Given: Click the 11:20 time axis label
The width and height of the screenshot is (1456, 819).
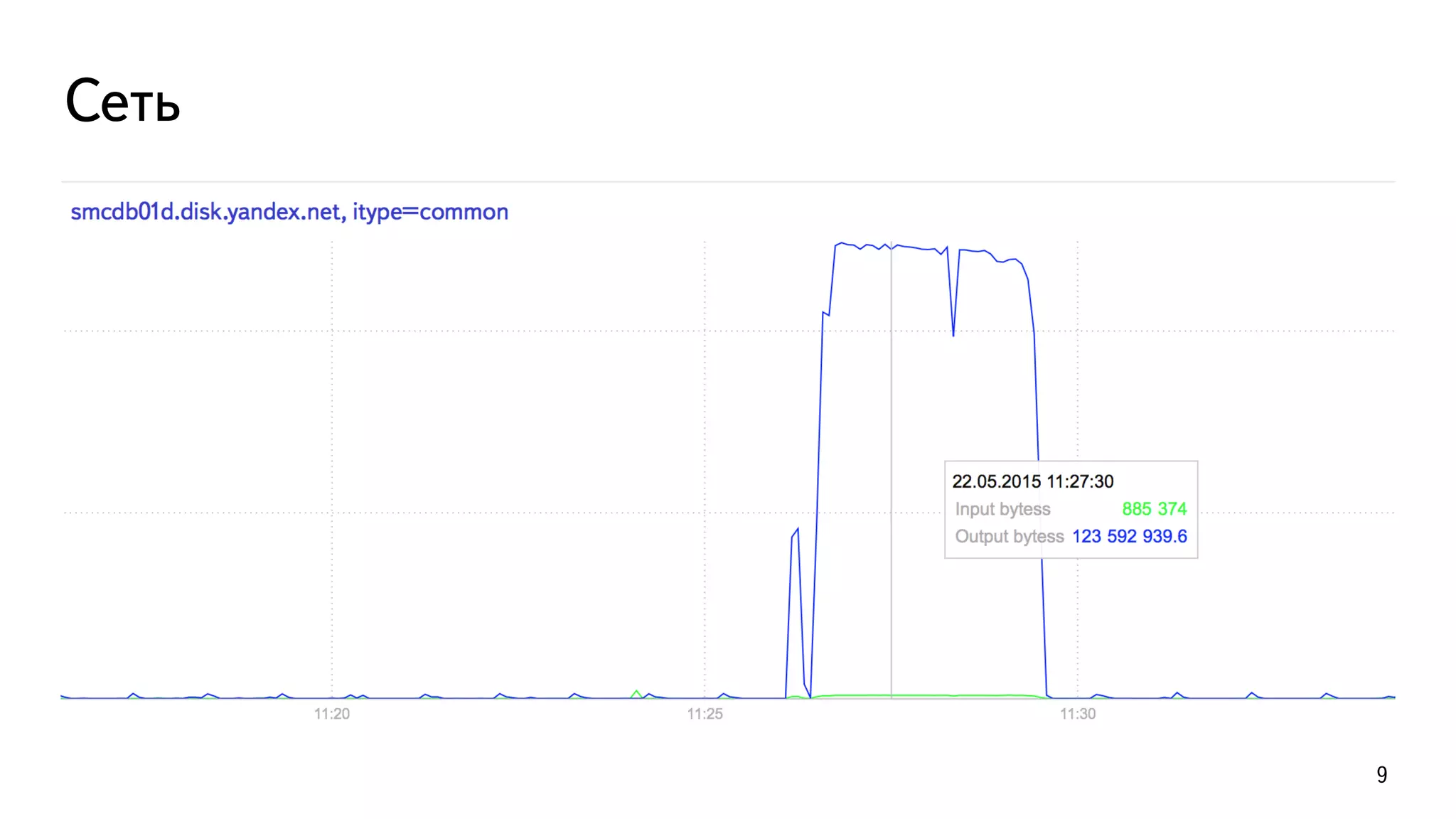Looking at the screenshot, I should (332, 714).
